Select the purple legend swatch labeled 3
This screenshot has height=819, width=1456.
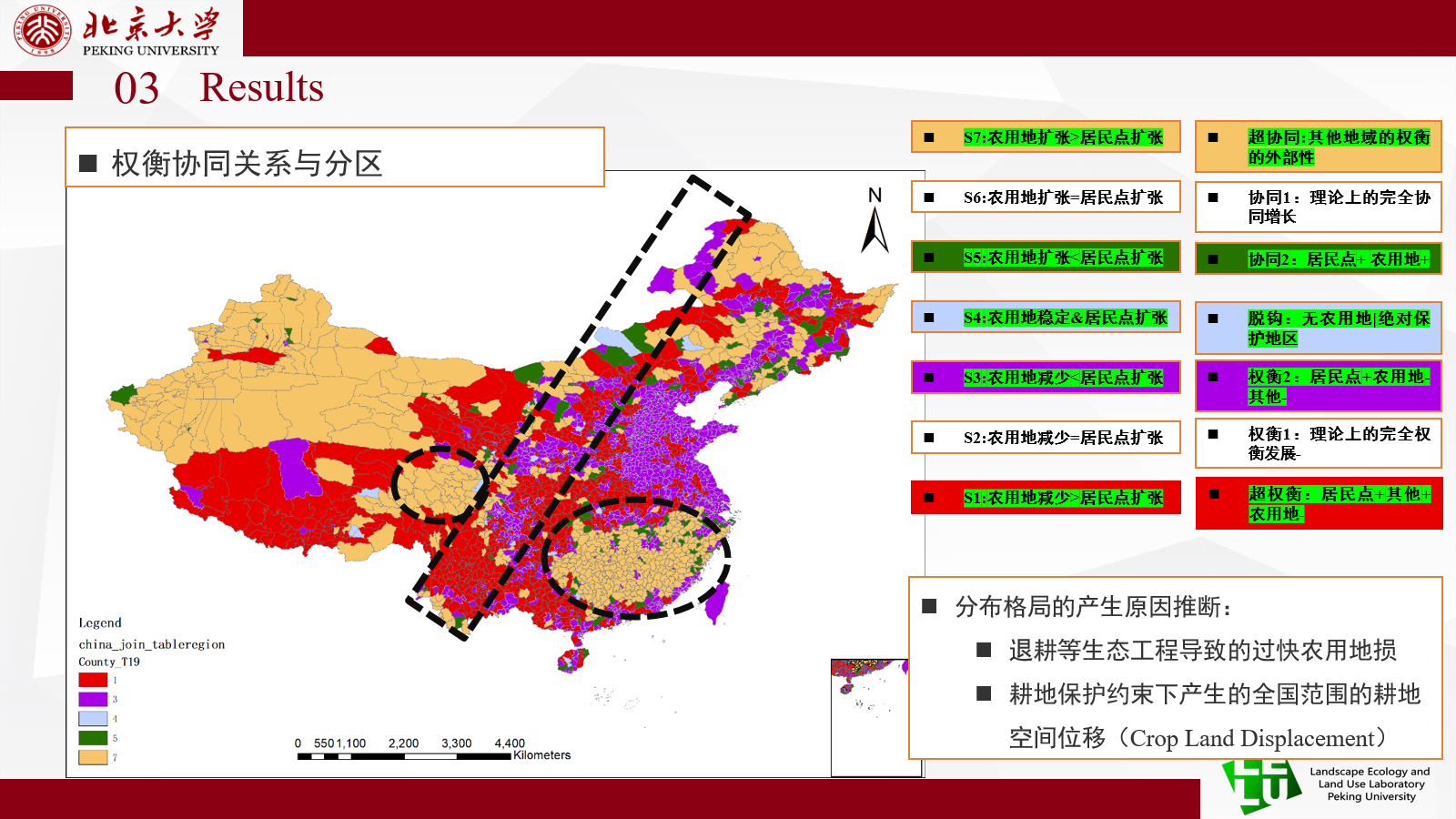pos(93,699)
